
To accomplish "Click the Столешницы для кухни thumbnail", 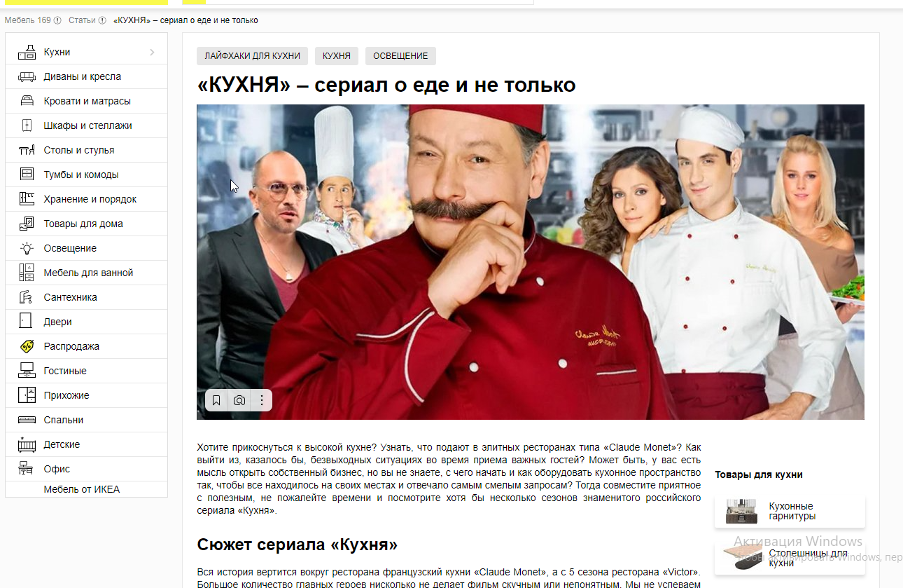I will [x=741, y=558].
